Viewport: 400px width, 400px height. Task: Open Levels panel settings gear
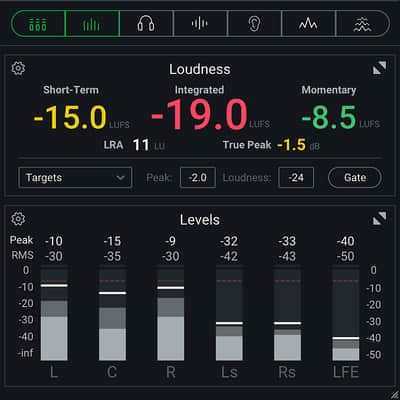[18, 219]
